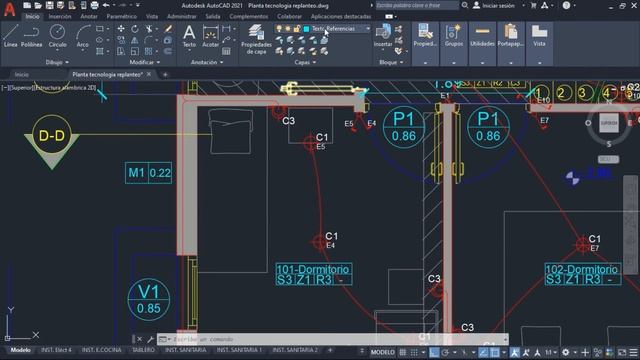Select the Círculo tool

pyautogui.click(x=57, y=36)
